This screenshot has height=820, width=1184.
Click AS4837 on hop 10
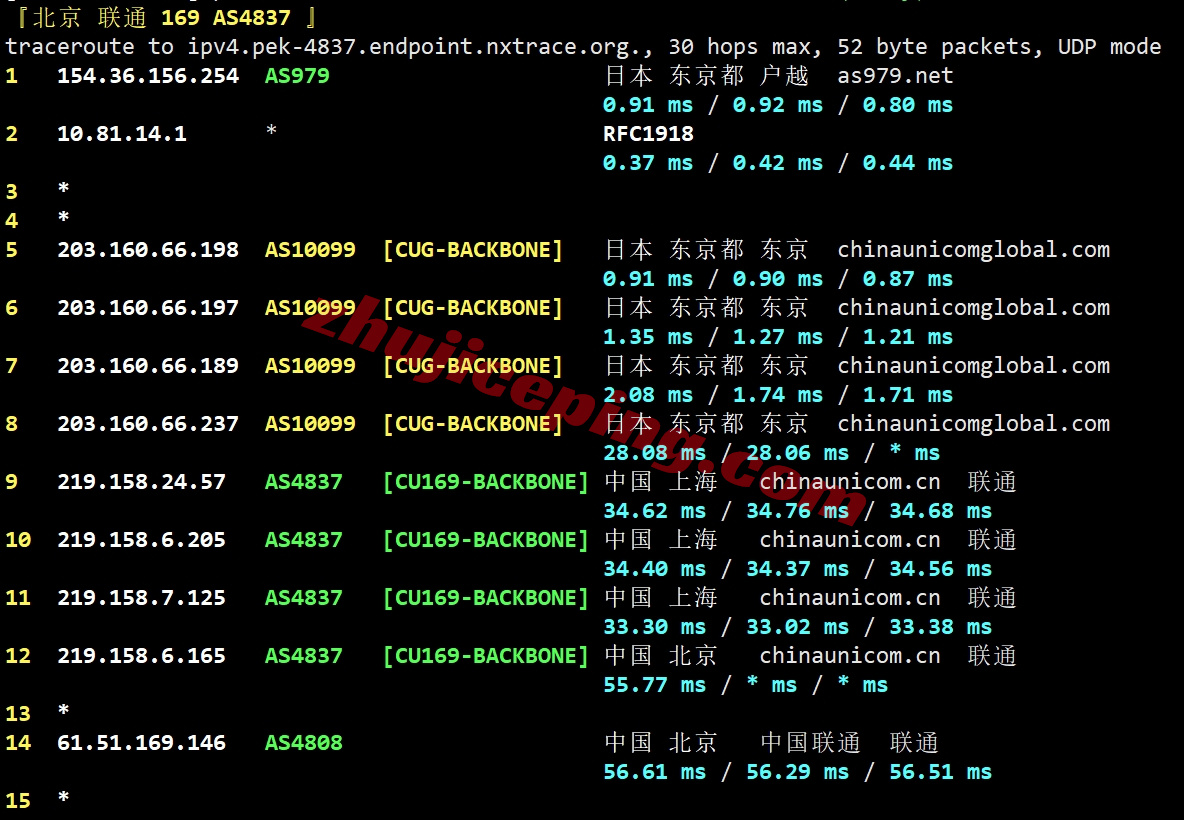[304, 540]
